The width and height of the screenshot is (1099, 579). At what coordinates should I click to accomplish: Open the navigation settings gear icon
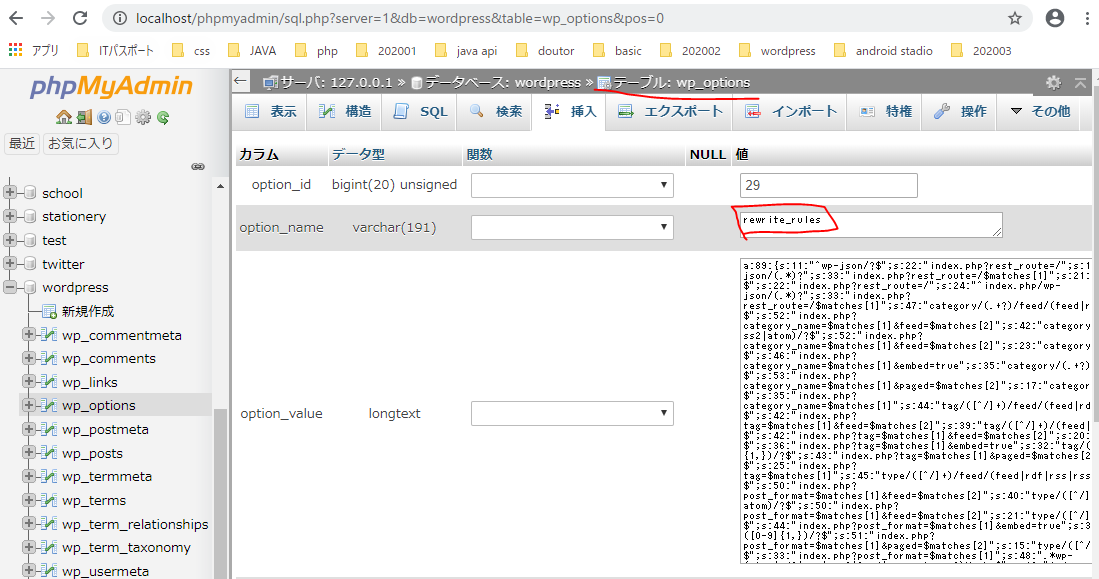coord(143,117)
